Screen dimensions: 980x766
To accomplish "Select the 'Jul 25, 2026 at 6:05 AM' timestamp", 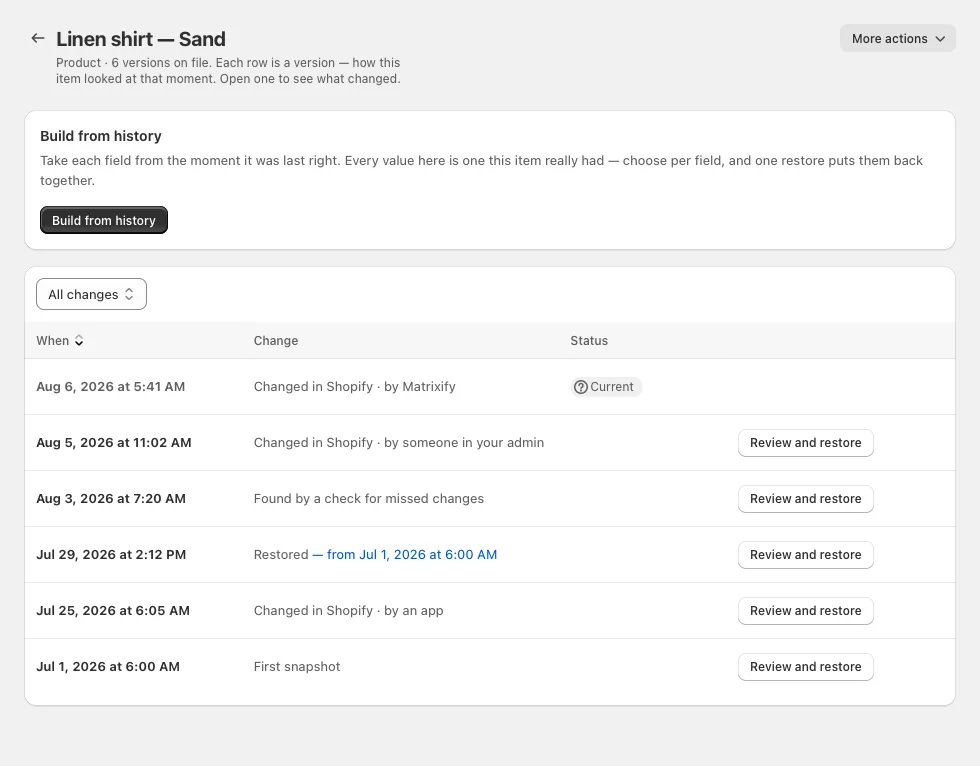I will click(113, 610).
